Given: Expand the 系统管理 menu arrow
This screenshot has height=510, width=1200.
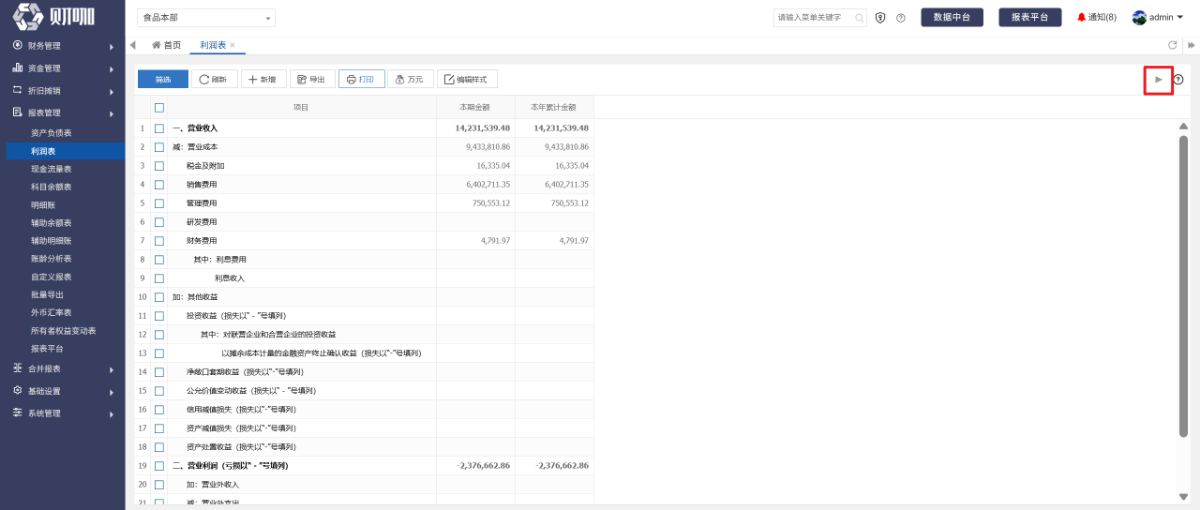Looking at the screenshot, I should coord(111,412).
